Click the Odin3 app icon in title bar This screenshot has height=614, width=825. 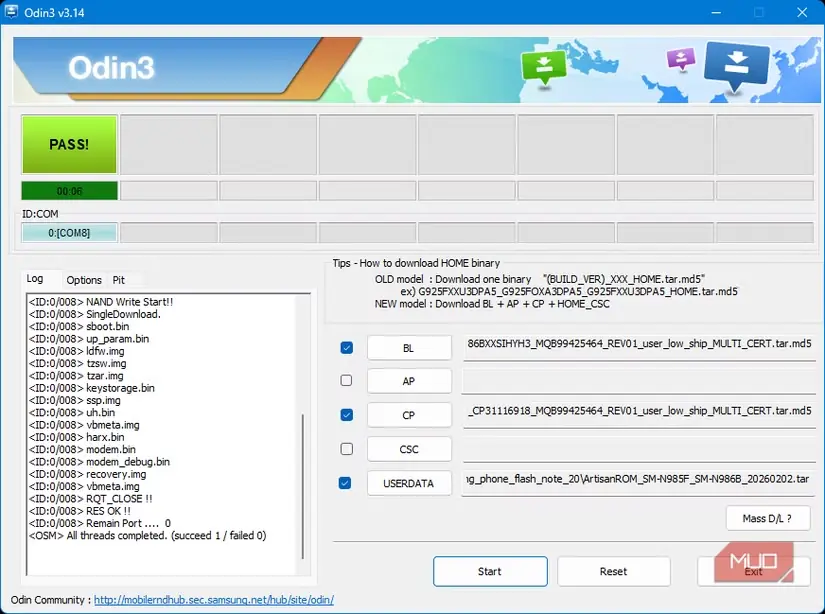11,11
